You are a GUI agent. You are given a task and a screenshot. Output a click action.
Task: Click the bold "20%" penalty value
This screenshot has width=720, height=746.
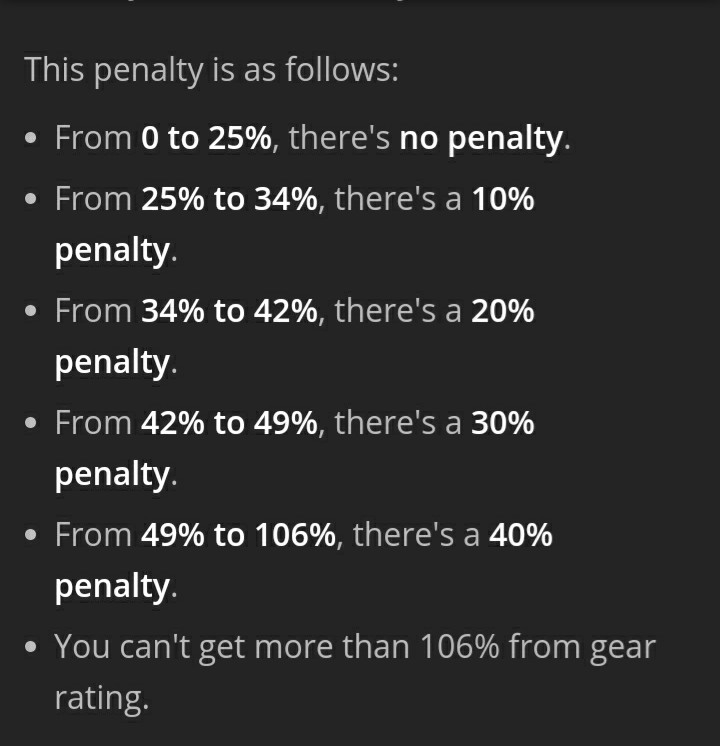click(503, 312)
